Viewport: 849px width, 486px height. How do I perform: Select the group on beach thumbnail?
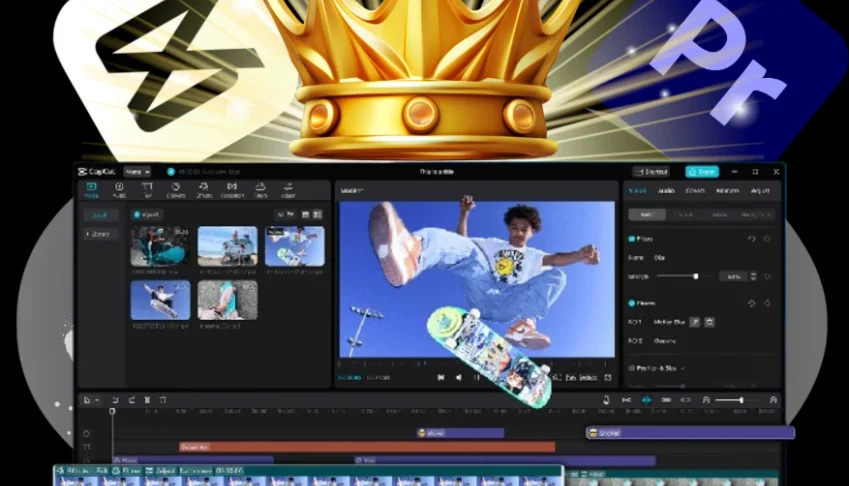tap(227, 246)
